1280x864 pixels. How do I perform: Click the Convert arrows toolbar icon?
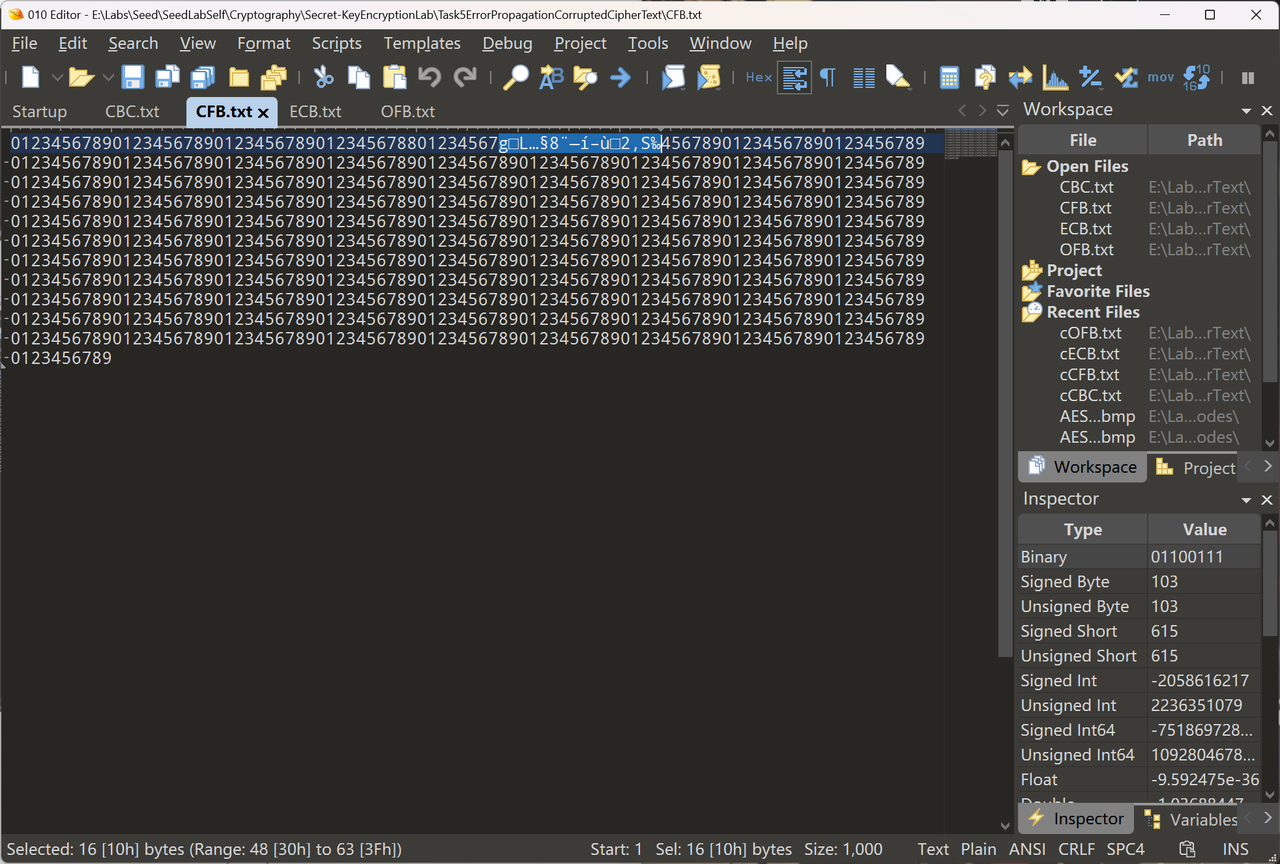point(1020,77)
